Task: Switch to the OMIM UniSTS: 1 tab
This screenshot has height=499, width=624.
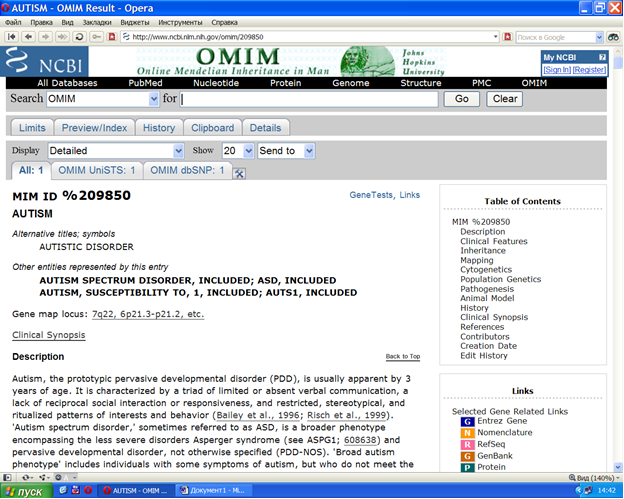Action: point(97,170)
